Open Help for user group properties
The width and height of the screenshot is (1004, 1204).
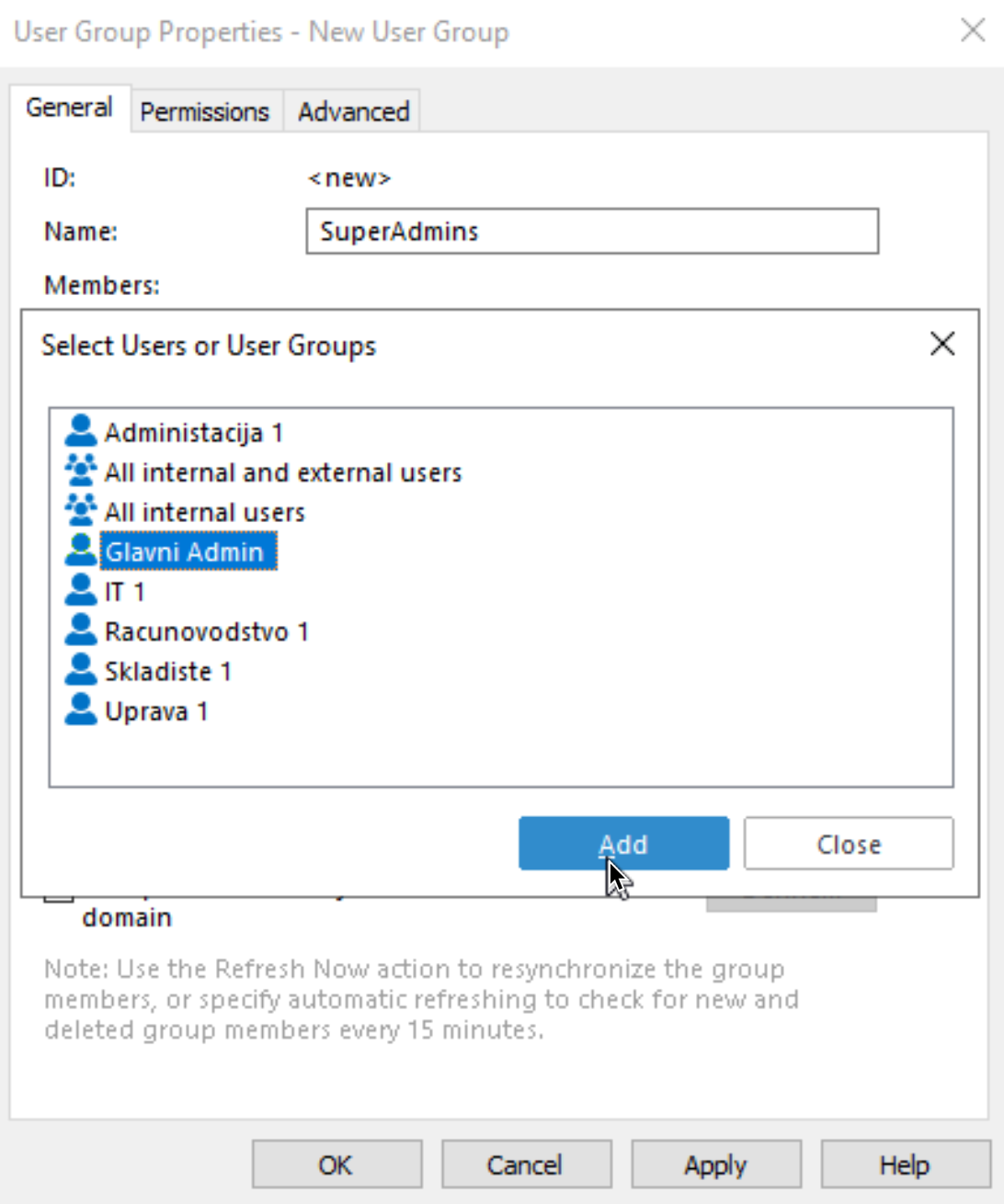905,1165
